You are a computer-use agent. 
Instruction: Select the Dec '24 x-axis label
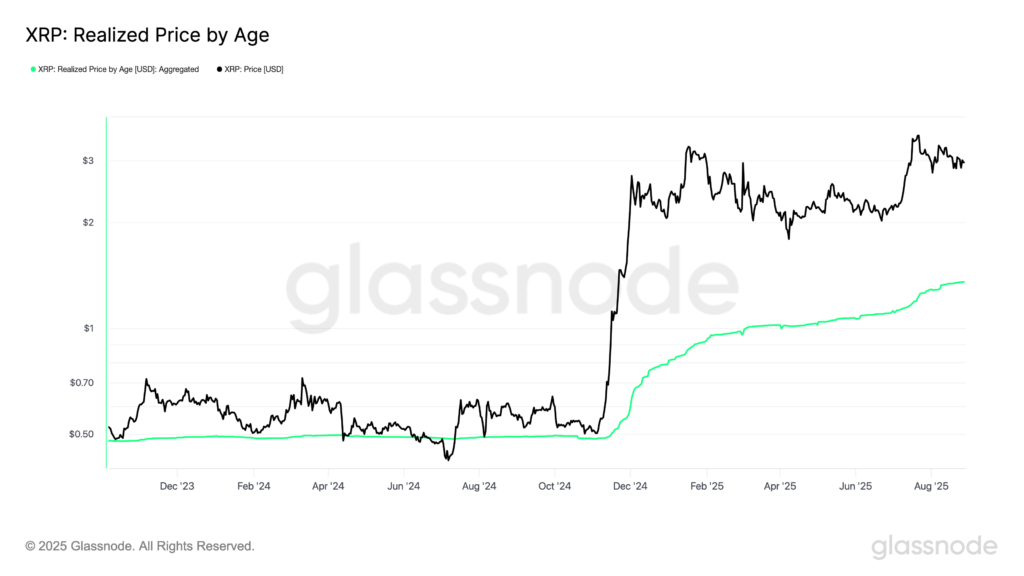tap(631, 486)
